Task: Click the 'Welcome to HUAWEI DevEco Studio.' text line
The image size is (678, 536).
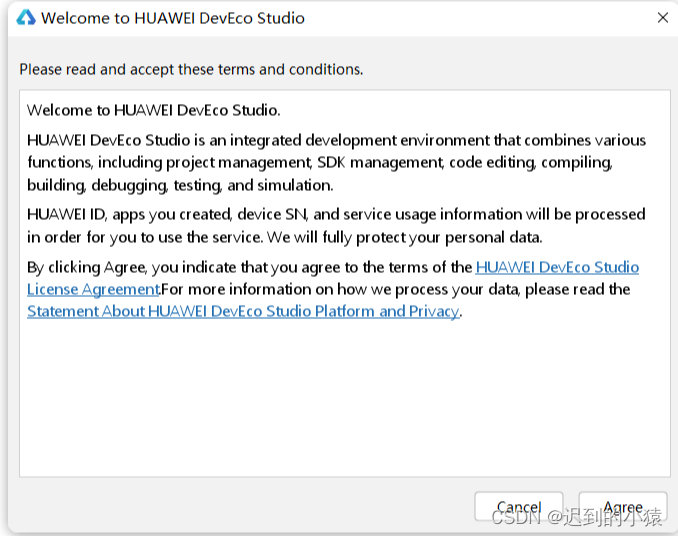Action: 154,110
